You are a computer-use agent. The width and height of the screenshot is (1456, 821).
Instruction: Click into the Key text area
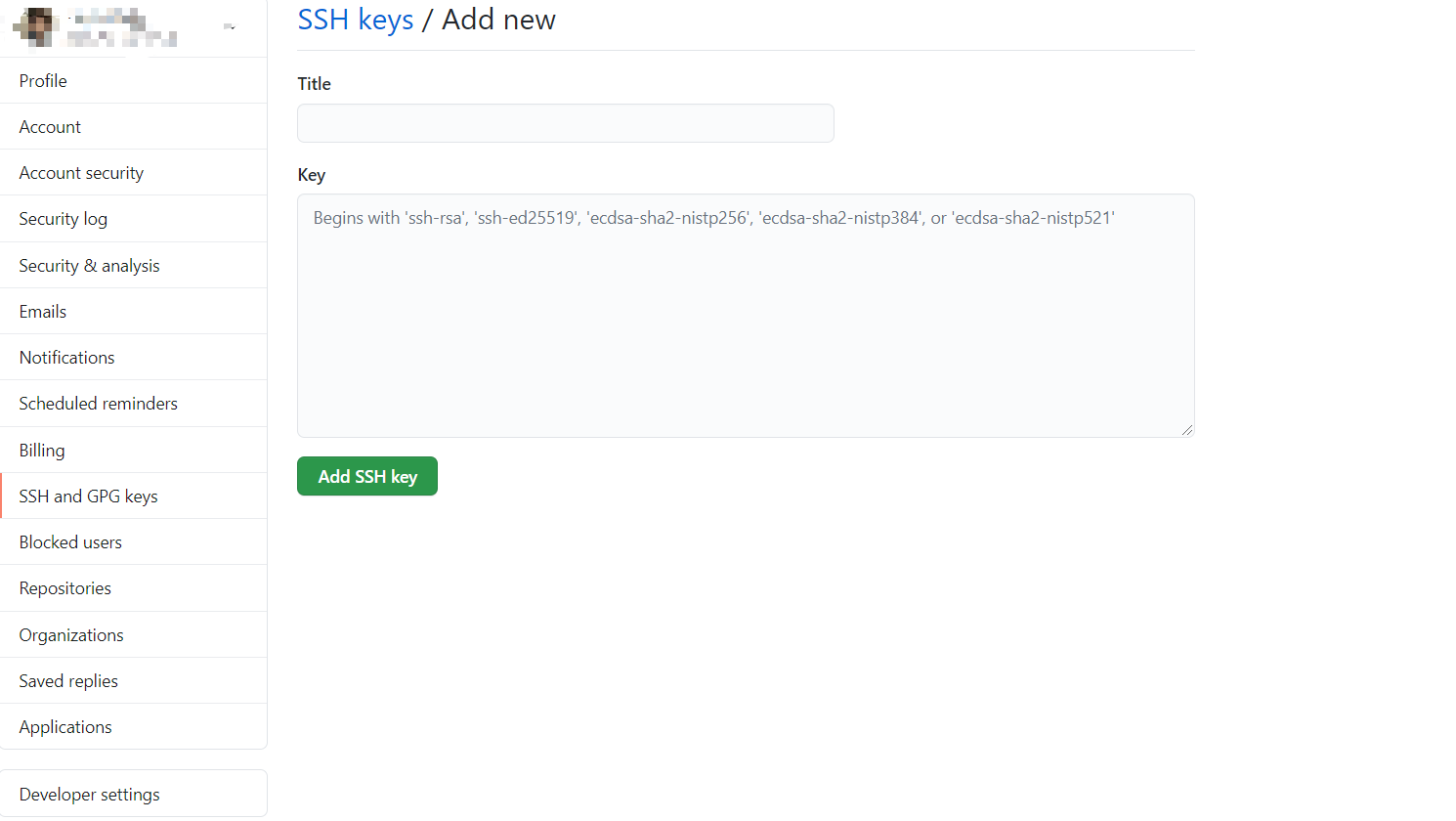click(746, 316)
